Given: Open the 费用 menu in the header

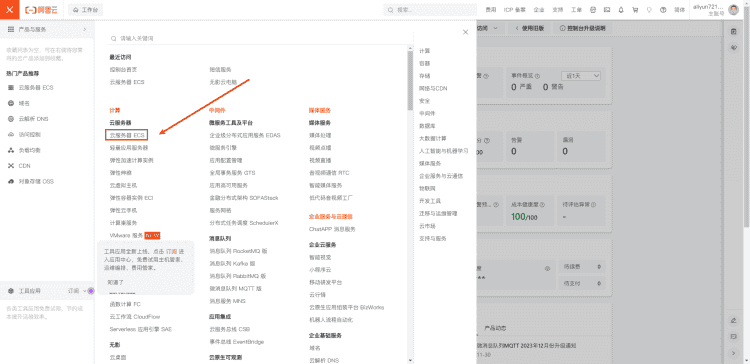Looking at the screenshot, I should 491,10.
